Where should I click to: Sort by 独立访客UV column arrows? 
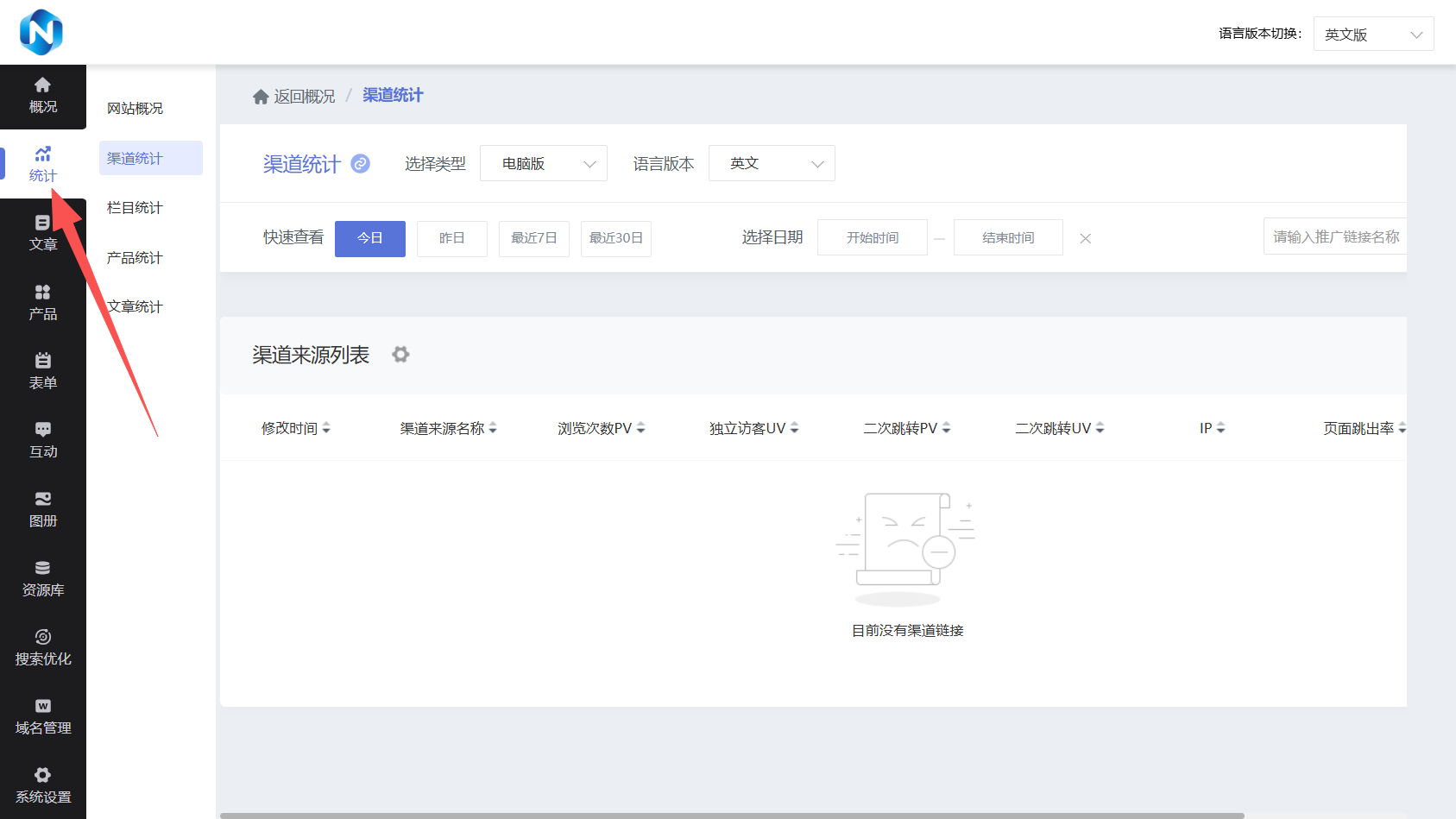(x=795, y=428)
